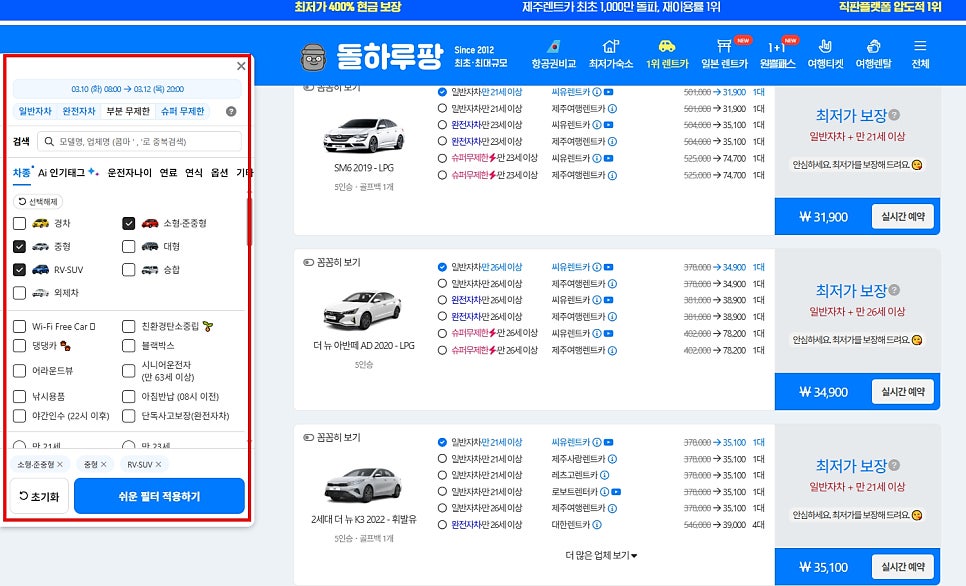Select SM6 완전자차 만23세이상 씨유렌트카 radio
This screenshot has height=586, width=966.
(x=442, y=125)
